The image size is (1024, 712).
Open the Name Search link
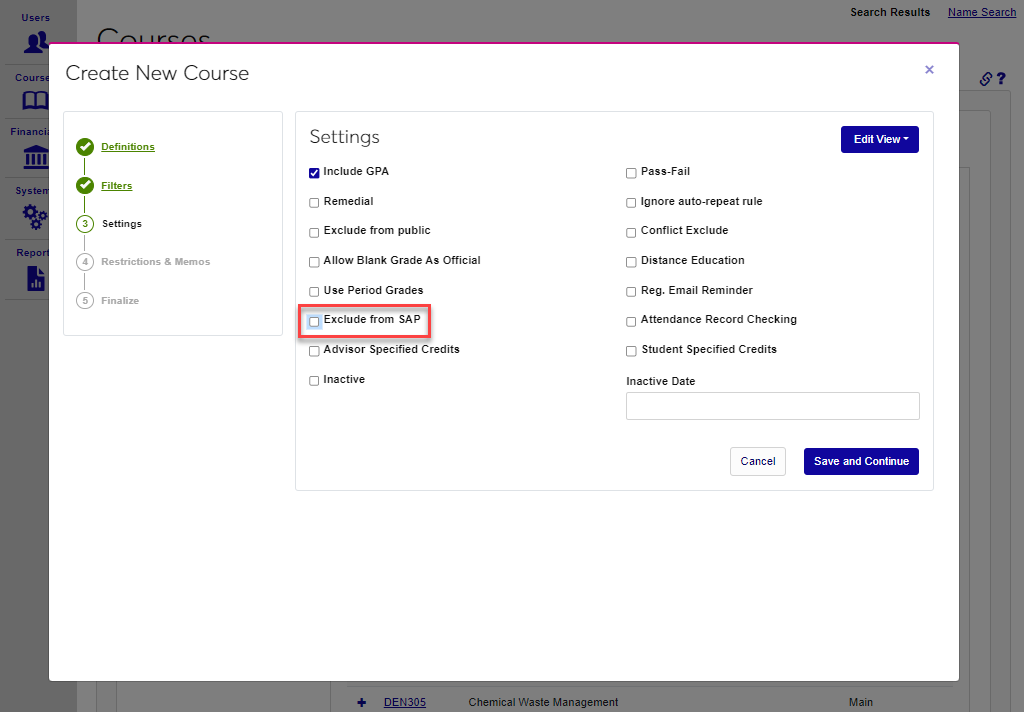coord(981,12)
